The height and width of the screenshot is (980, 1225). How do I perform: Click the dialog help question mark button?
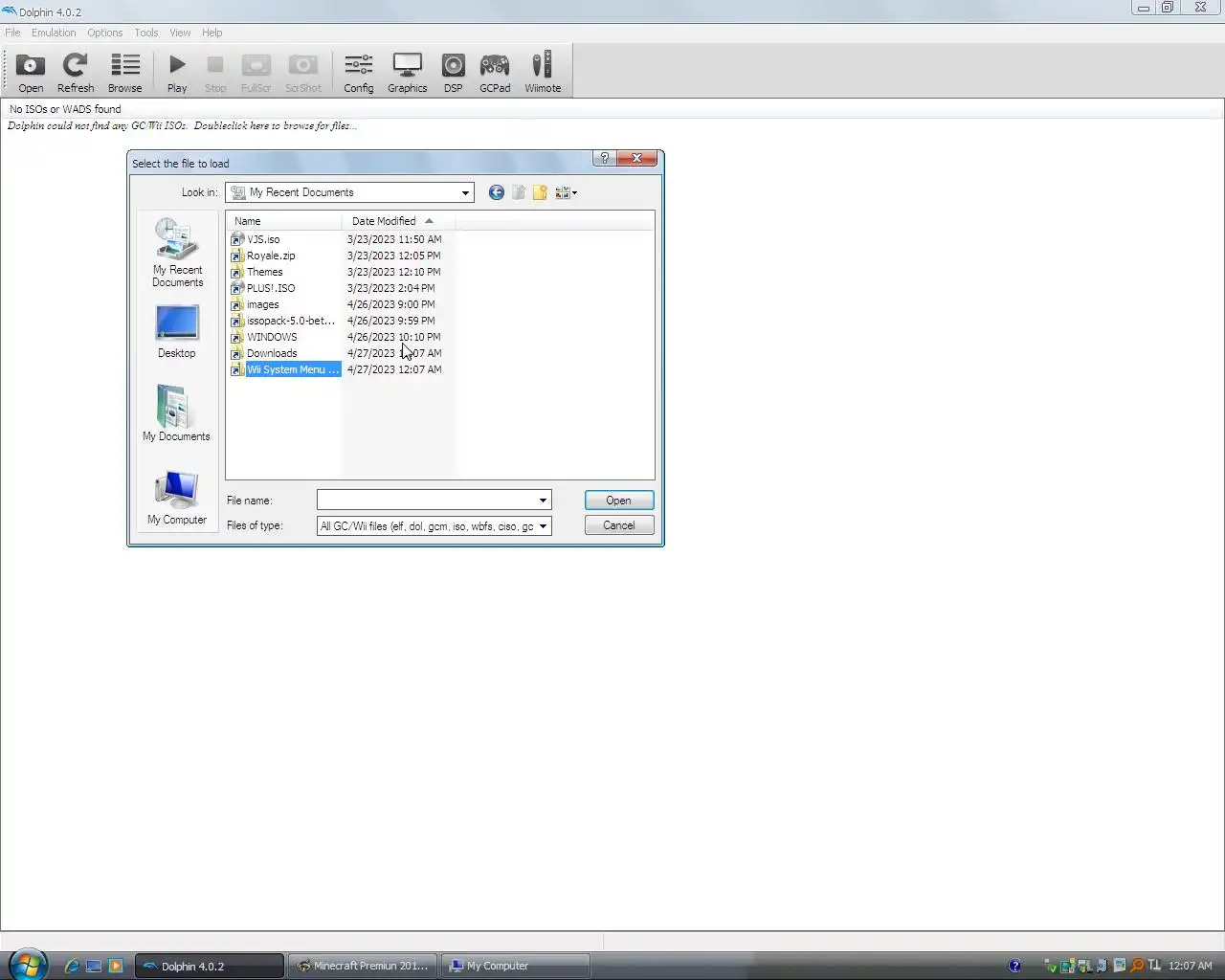coord(604,158)
